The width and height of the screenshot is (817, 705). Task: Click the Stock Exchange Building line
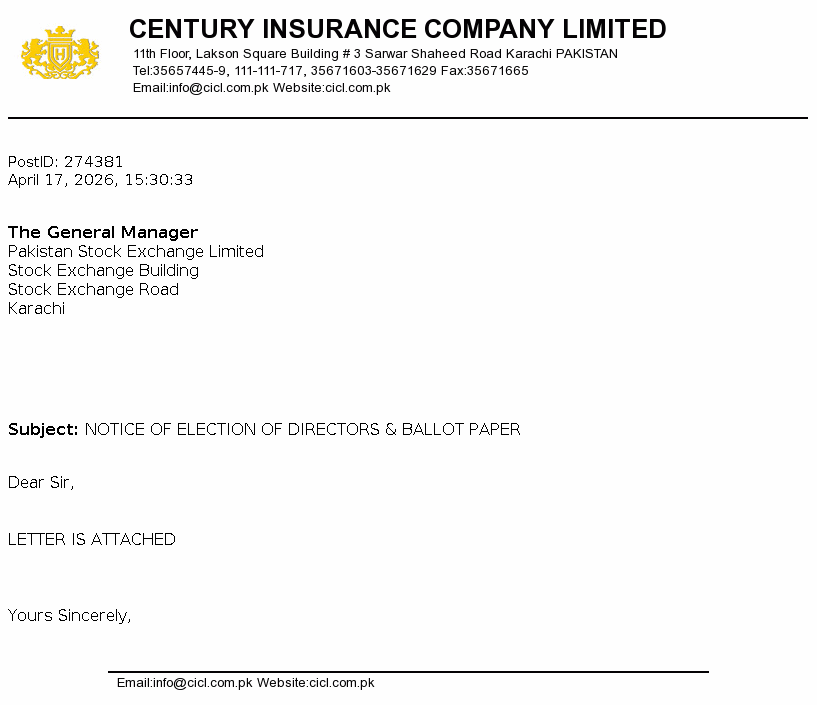(x=103, y=271)
